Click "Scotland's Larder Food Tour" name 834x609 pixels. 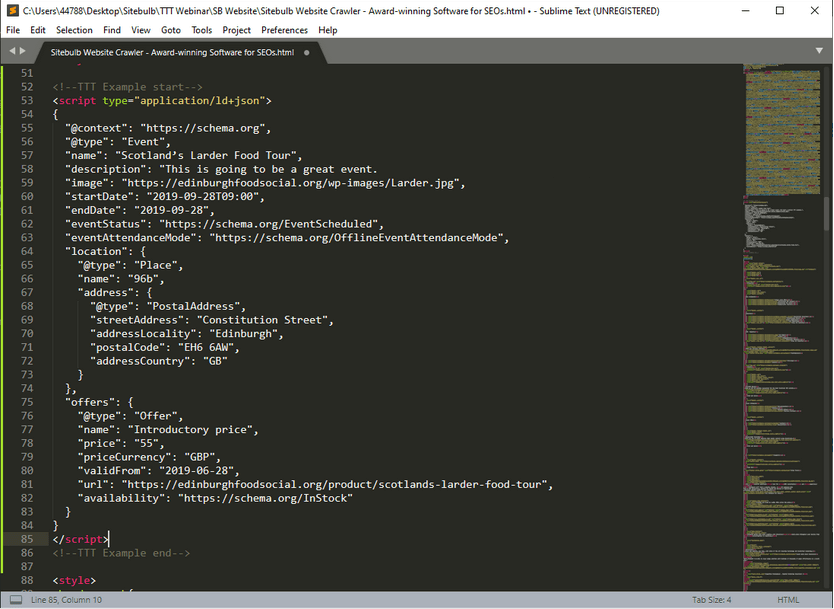pos(206,155)
